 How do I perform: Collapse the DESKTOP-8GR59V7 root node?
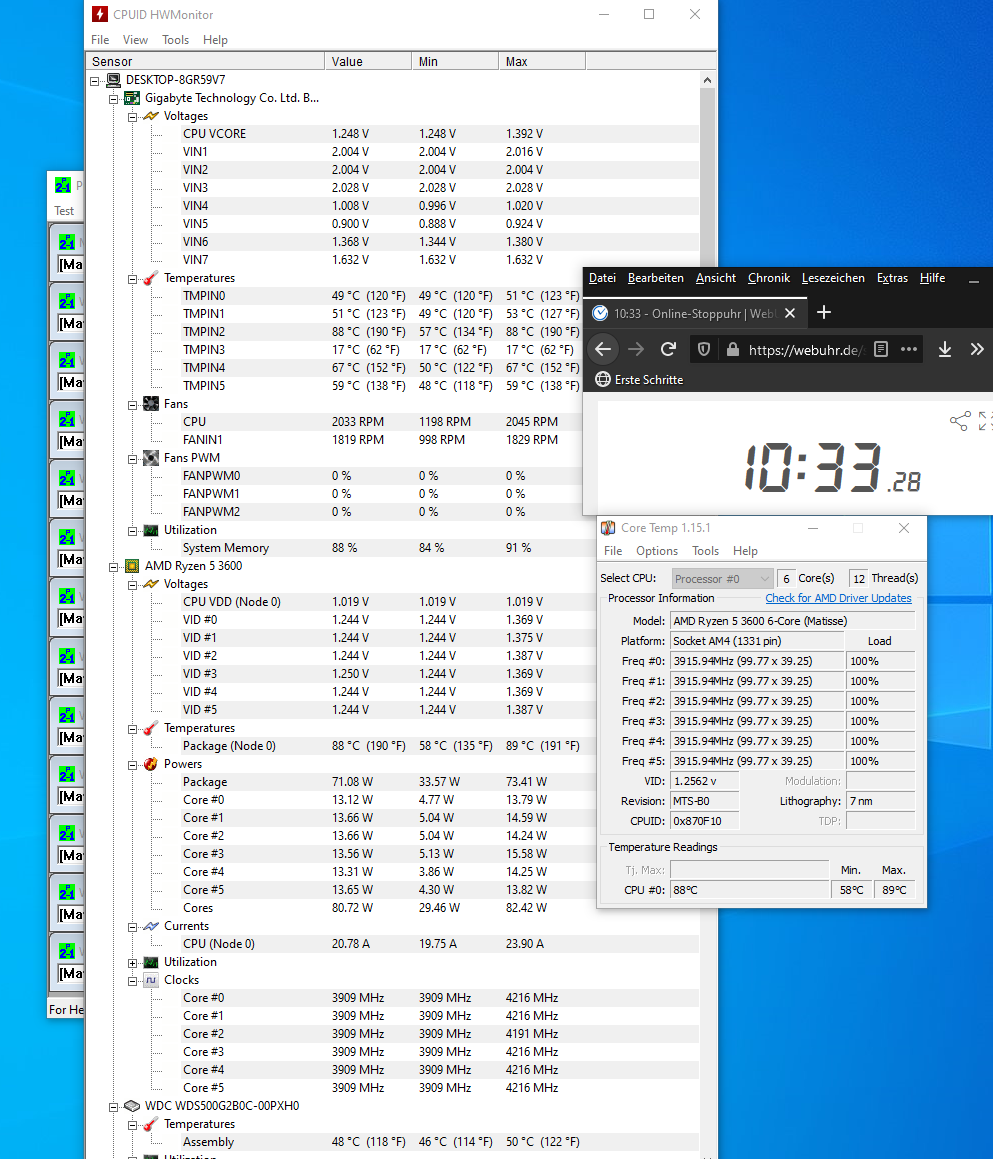95,81
